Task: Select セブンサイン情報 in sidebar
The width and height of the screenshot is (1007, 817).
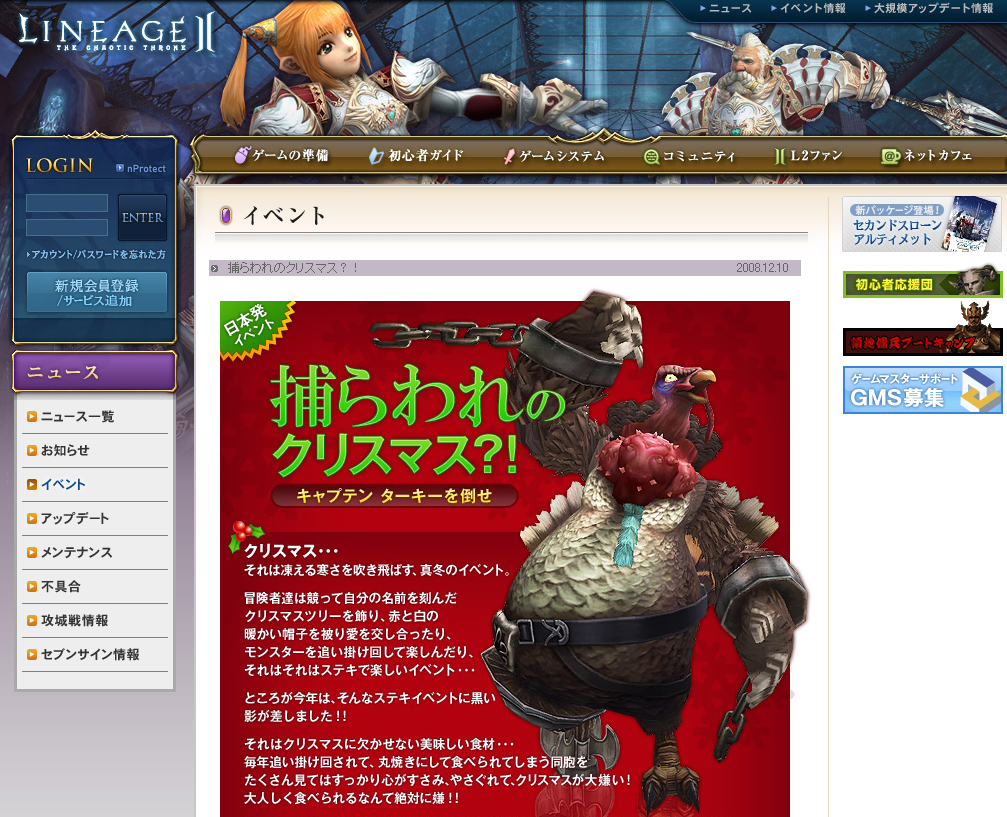Action: point(90,654)
